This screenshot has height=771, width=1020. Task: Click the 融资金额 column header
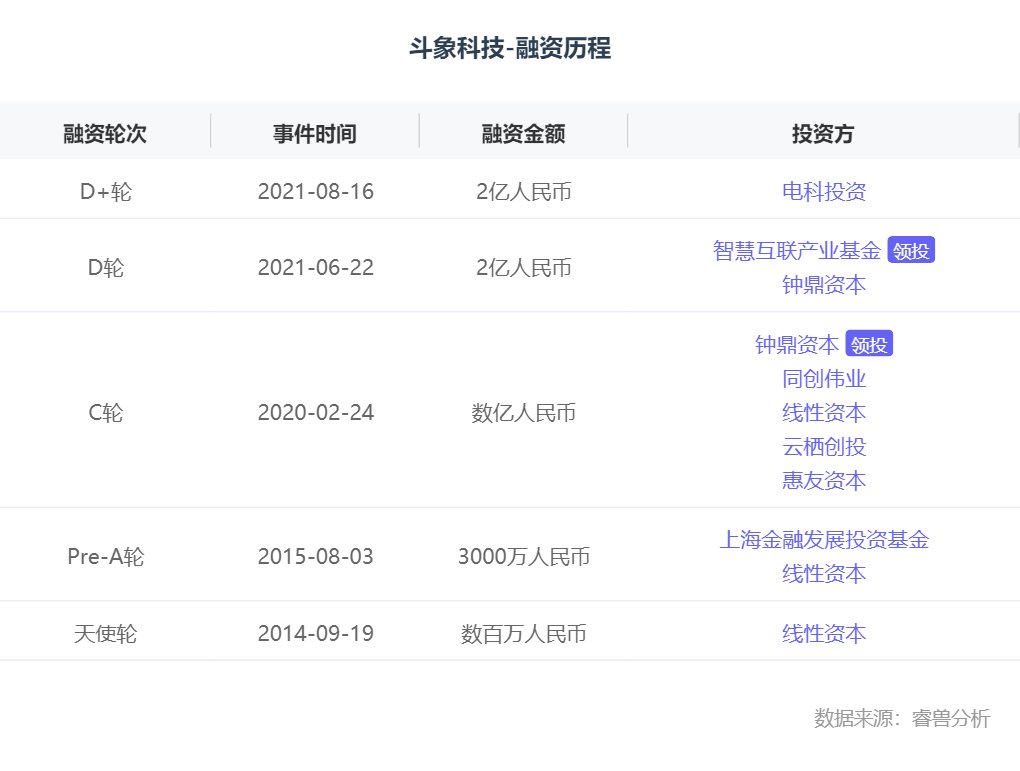pyautogui.click(x=524, y=133)
